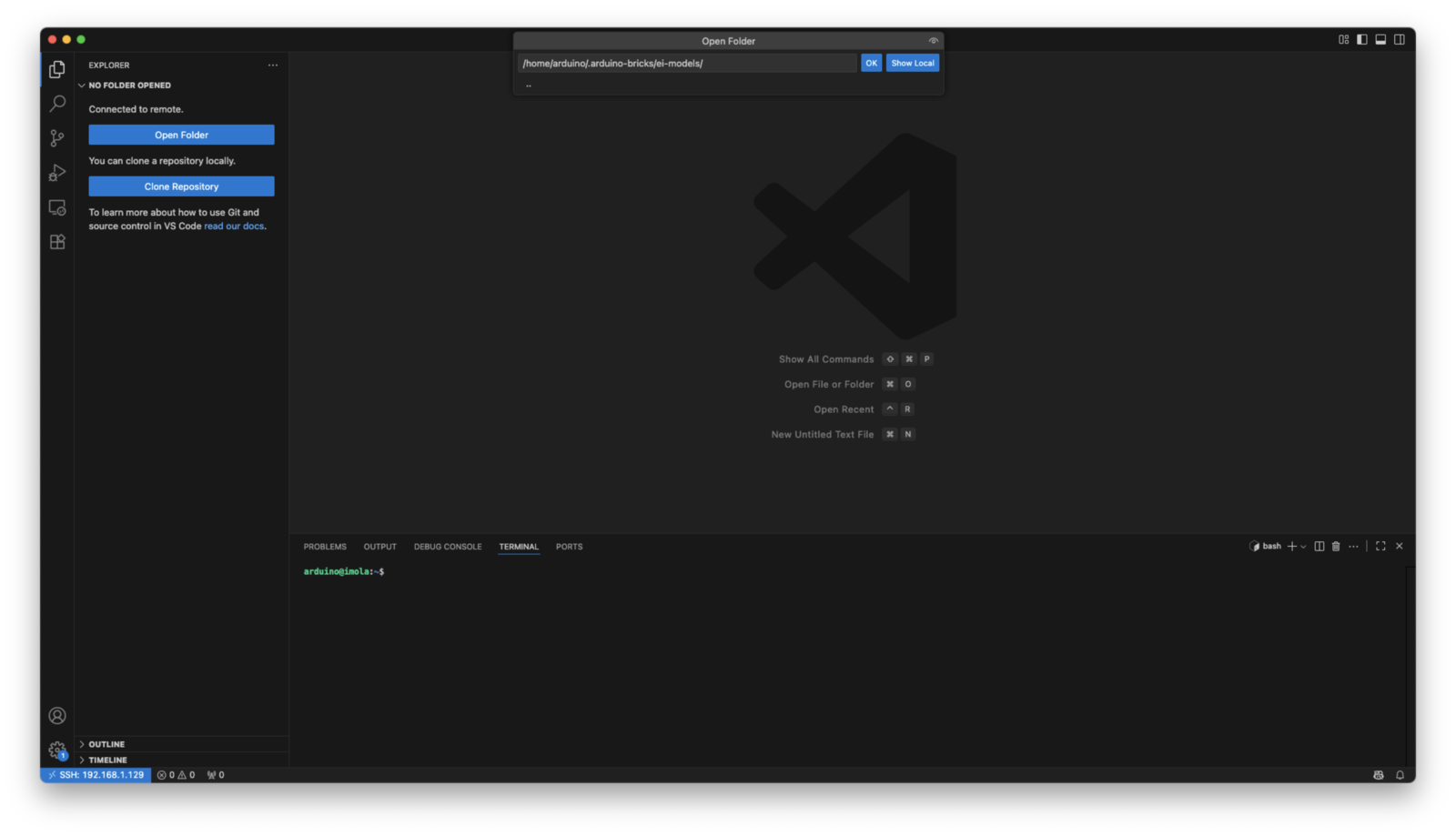The image size is (1456, 836).
Task: Collapse the No Folder Opened section
Action: 182,86
